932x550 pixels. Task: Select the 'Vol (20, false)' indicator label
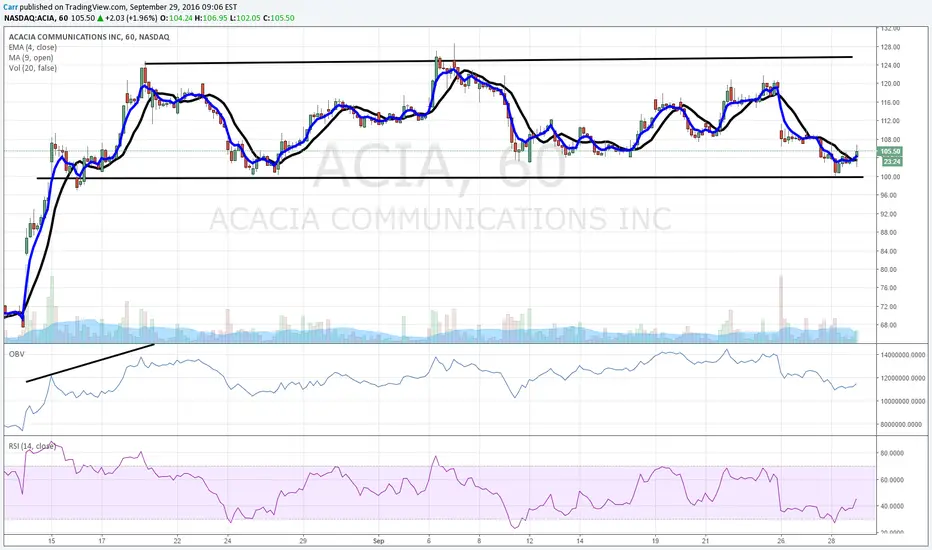click(33, 68)
